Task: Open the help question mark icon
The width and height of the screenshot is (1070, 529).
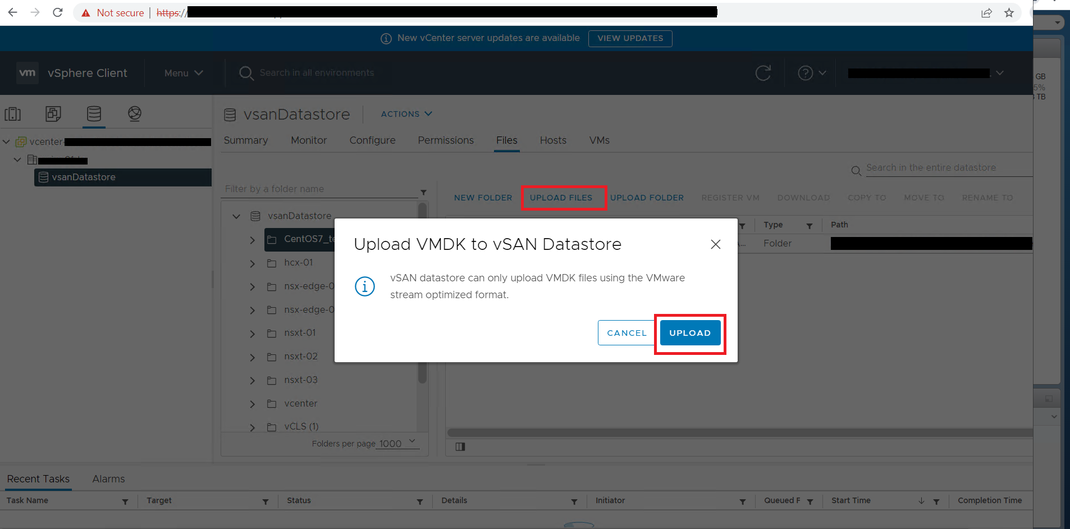Action: (x=805, y=73)
